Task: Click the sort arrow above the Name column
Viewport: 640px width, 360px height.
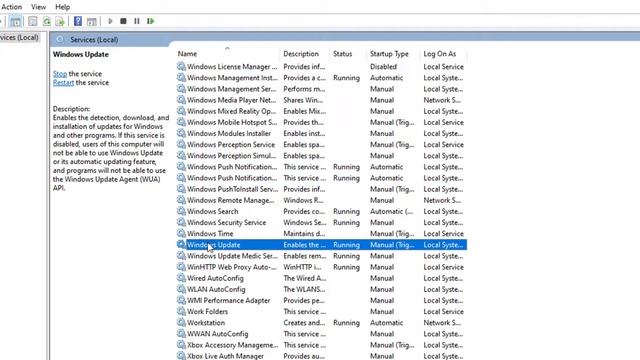Action: point(227,48)
